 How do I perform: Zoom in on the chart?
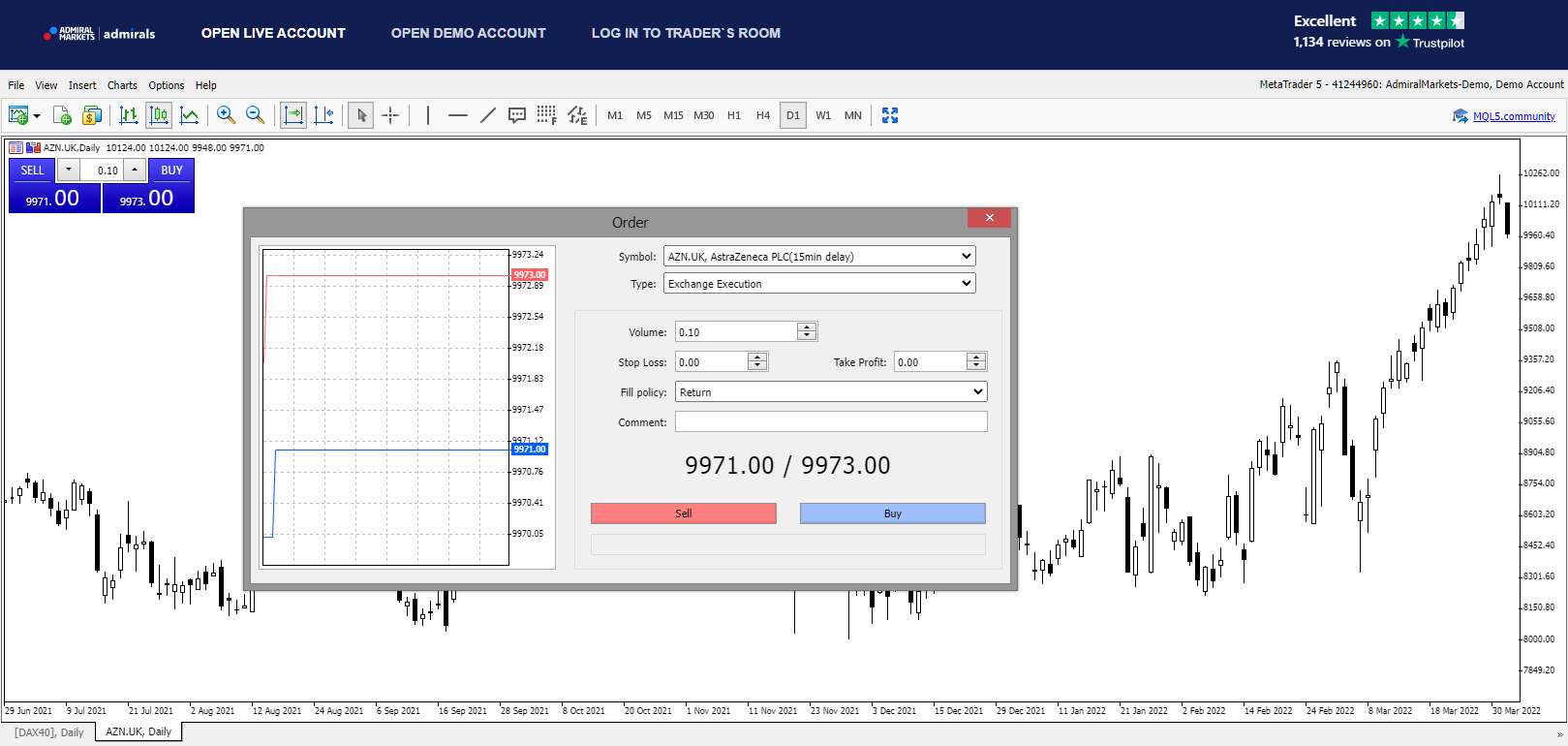click(226, 115)
